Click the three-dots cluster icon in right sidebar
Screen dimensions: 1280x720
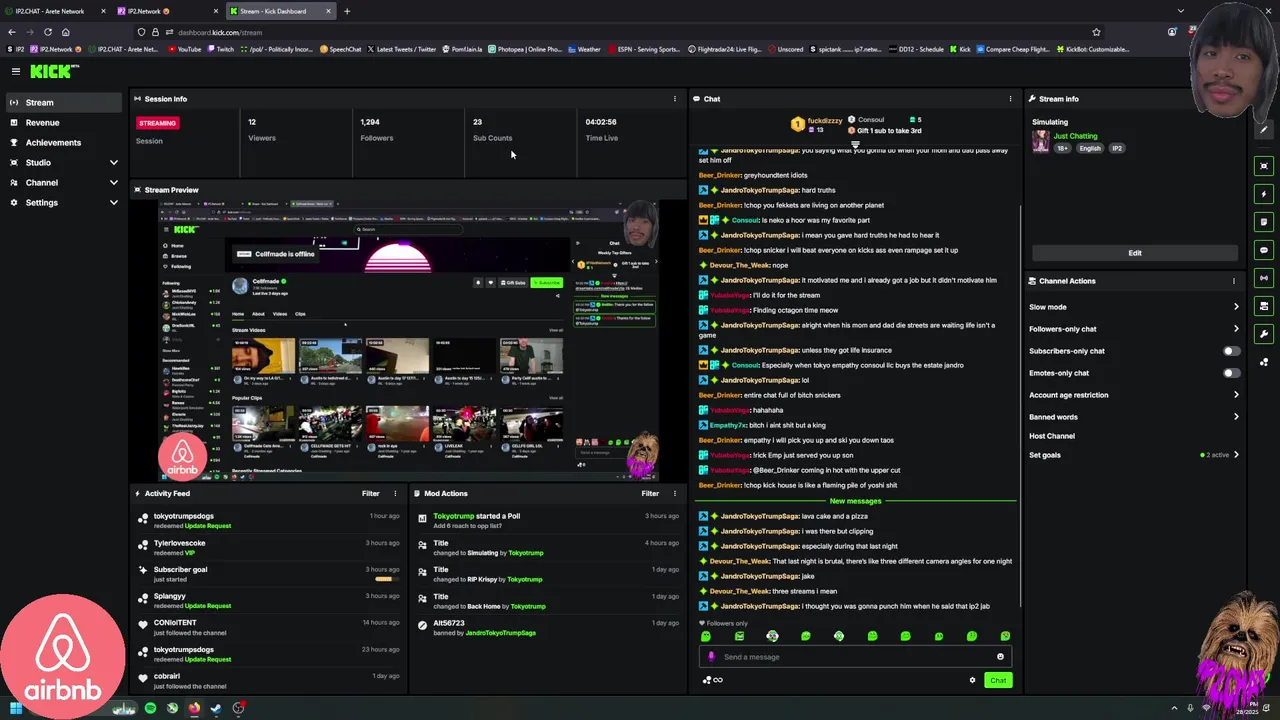[1265, 362]
